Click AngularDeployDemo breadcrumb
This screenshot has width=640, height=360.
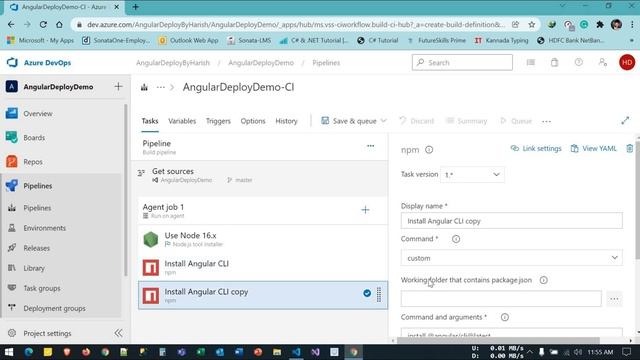point(261,63)
